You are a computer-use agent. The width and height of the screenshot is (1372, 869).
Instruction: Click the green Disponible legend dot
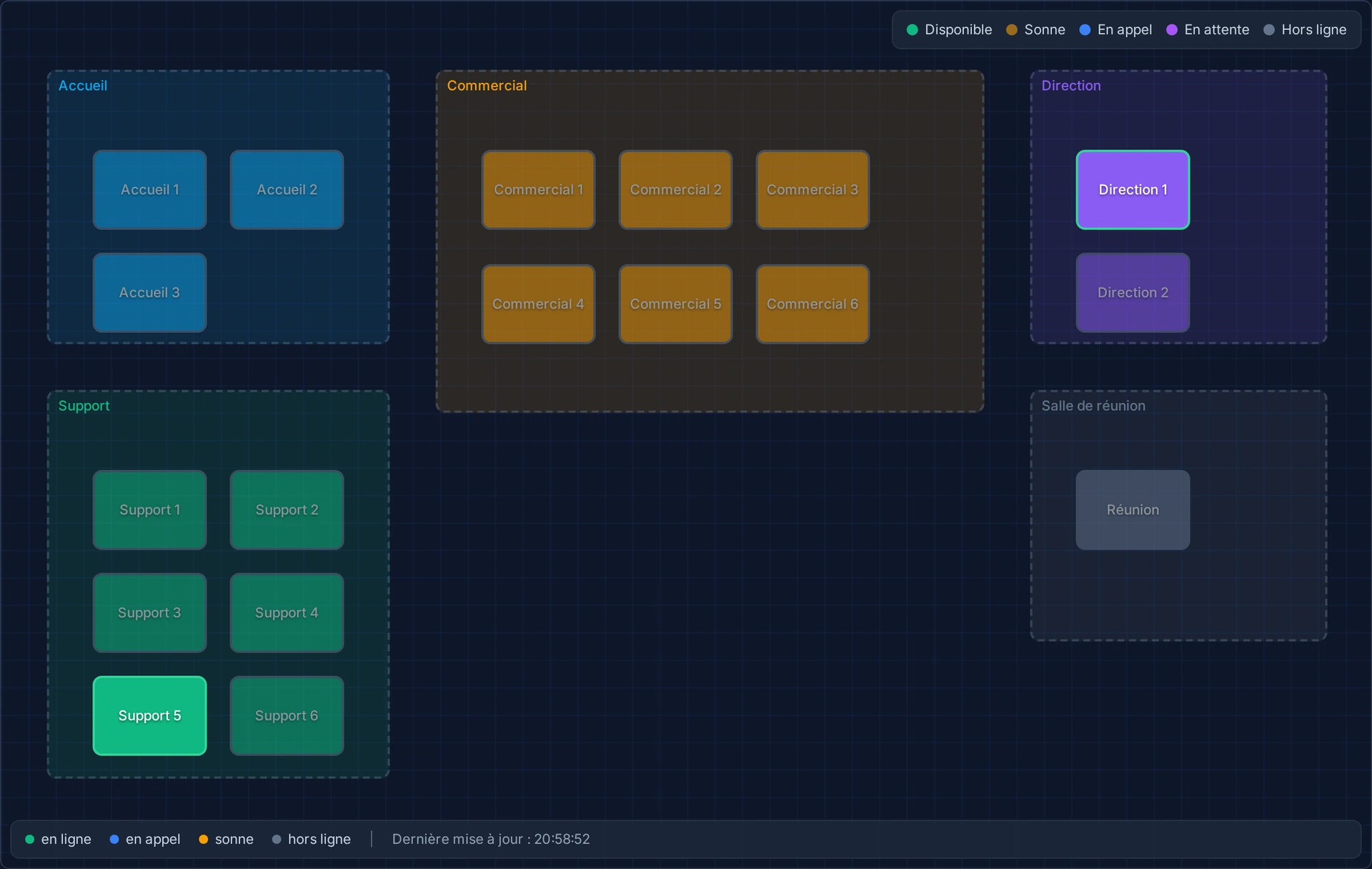click(x=912, y=29)
